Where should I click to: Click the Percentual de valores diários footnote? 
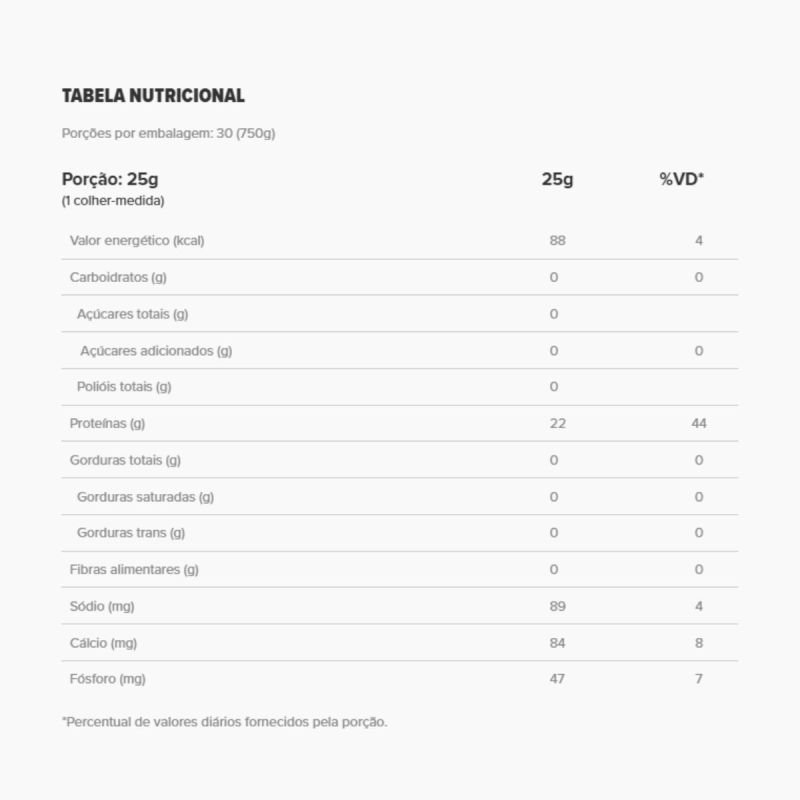click(x=224, y=721)
